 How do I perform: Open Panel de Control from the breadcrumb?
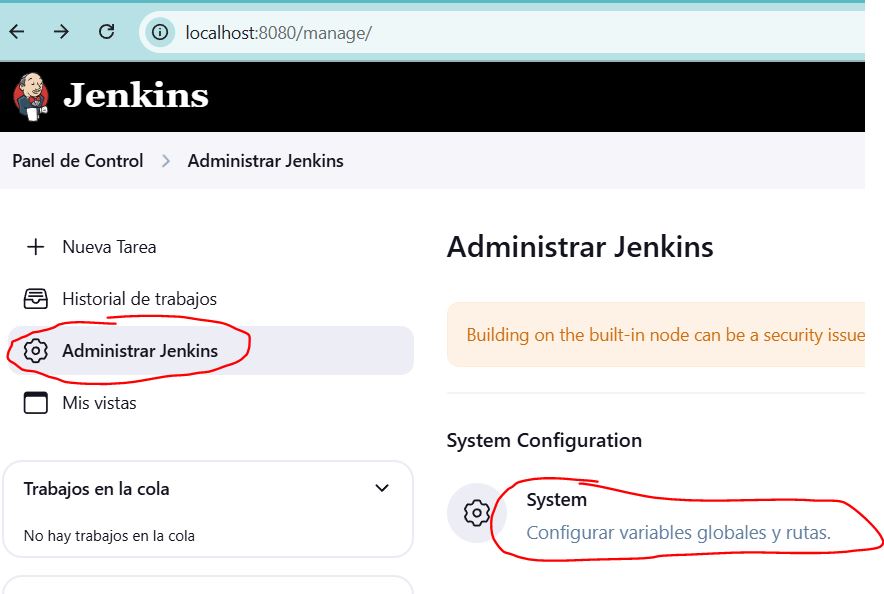[x=76, y=160]
